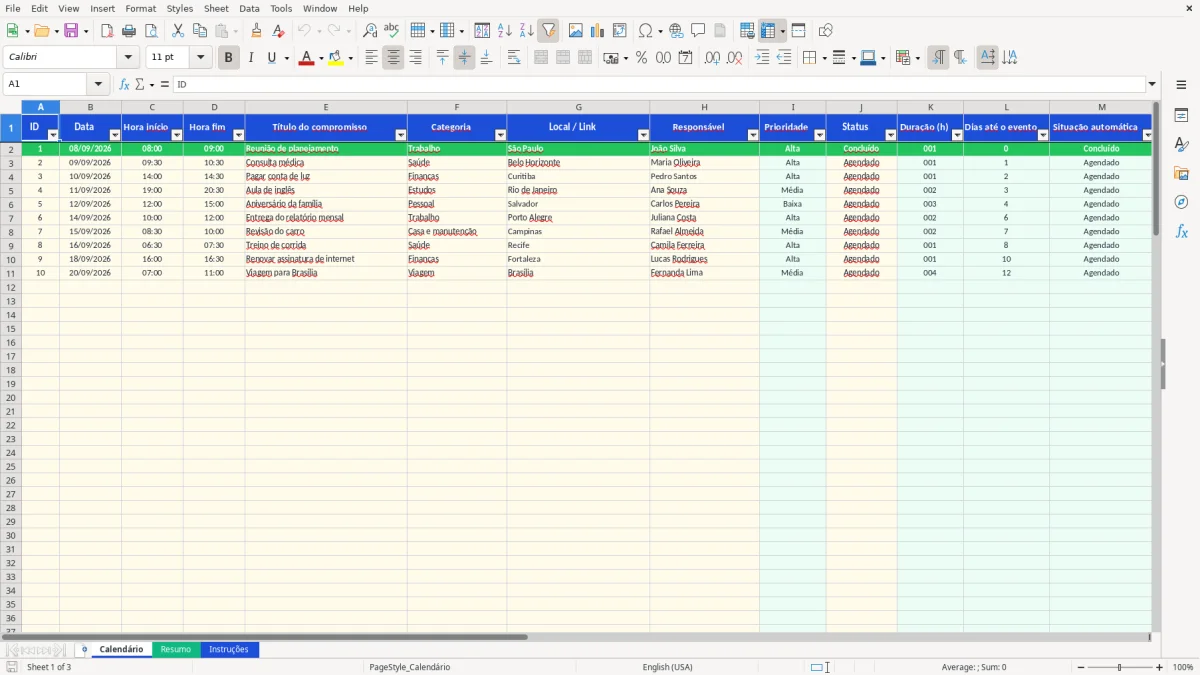The width and height of the screenshot is (1200, 675).
Task: Toggle Freeze Rows and Columns
Action: pyautogui.click(x=768, y=31)
